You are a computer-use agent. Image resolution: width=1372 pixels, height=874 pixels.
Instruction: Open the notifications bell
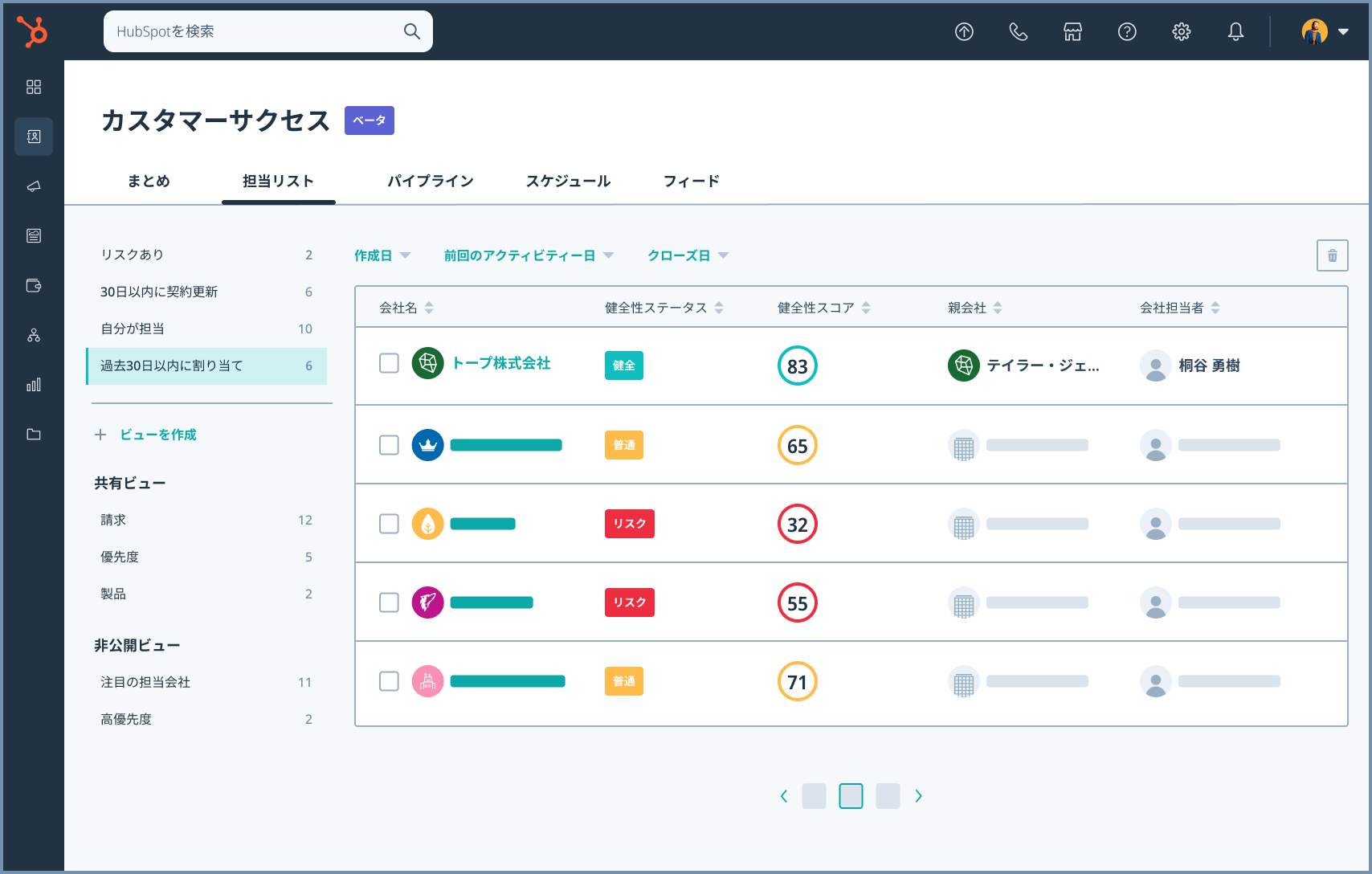[x=1235, y=32]
